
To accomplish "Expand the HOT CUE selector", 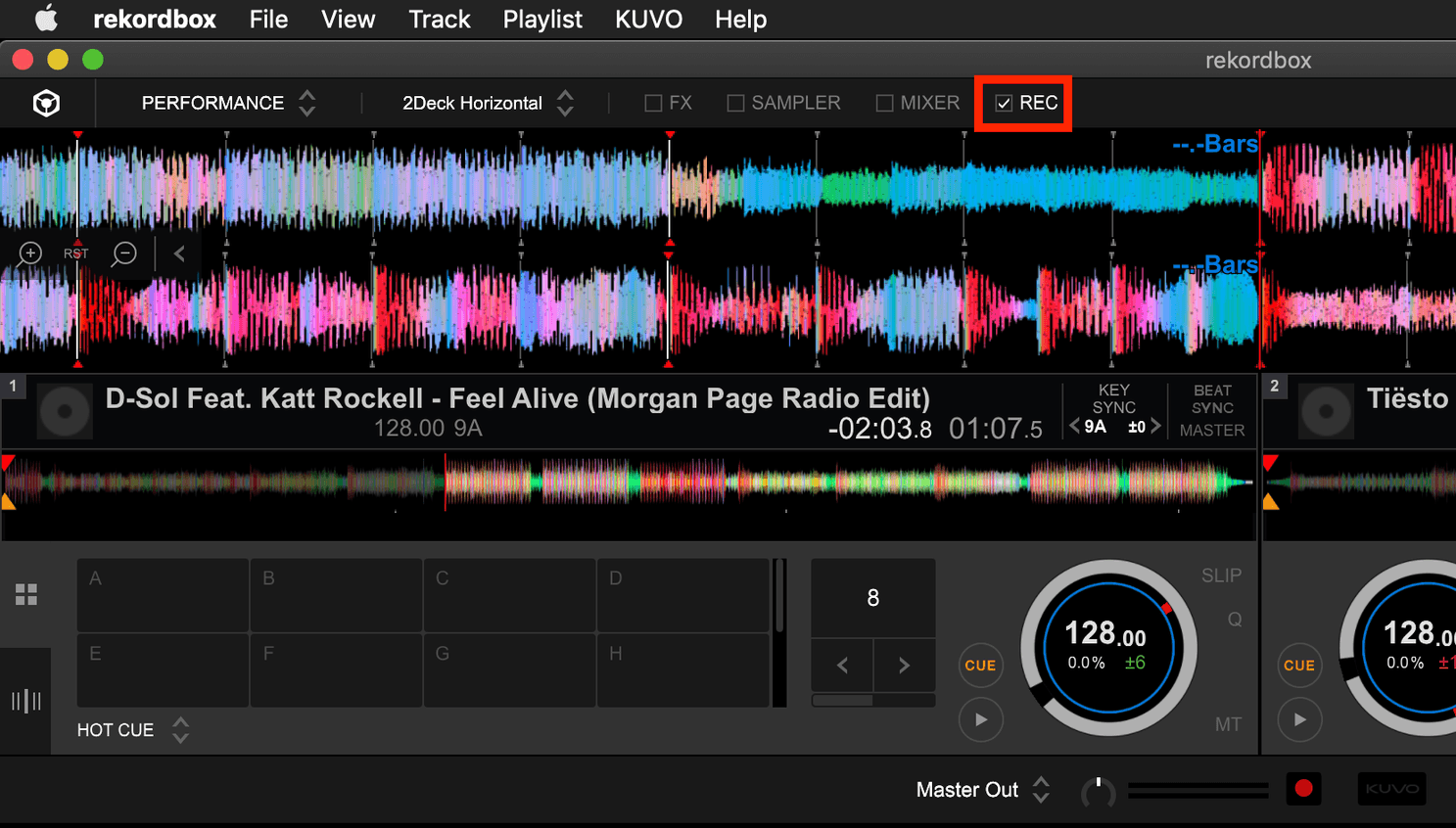I will (180, 729).
